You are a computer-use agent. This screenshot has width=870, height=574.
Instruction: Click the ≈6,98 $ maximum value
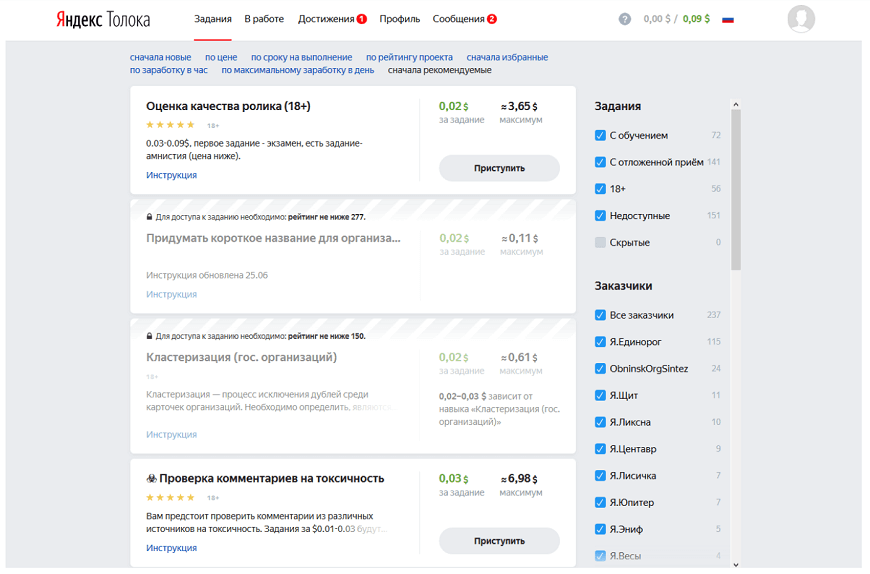pyautogui.click(x=519, y=479)
